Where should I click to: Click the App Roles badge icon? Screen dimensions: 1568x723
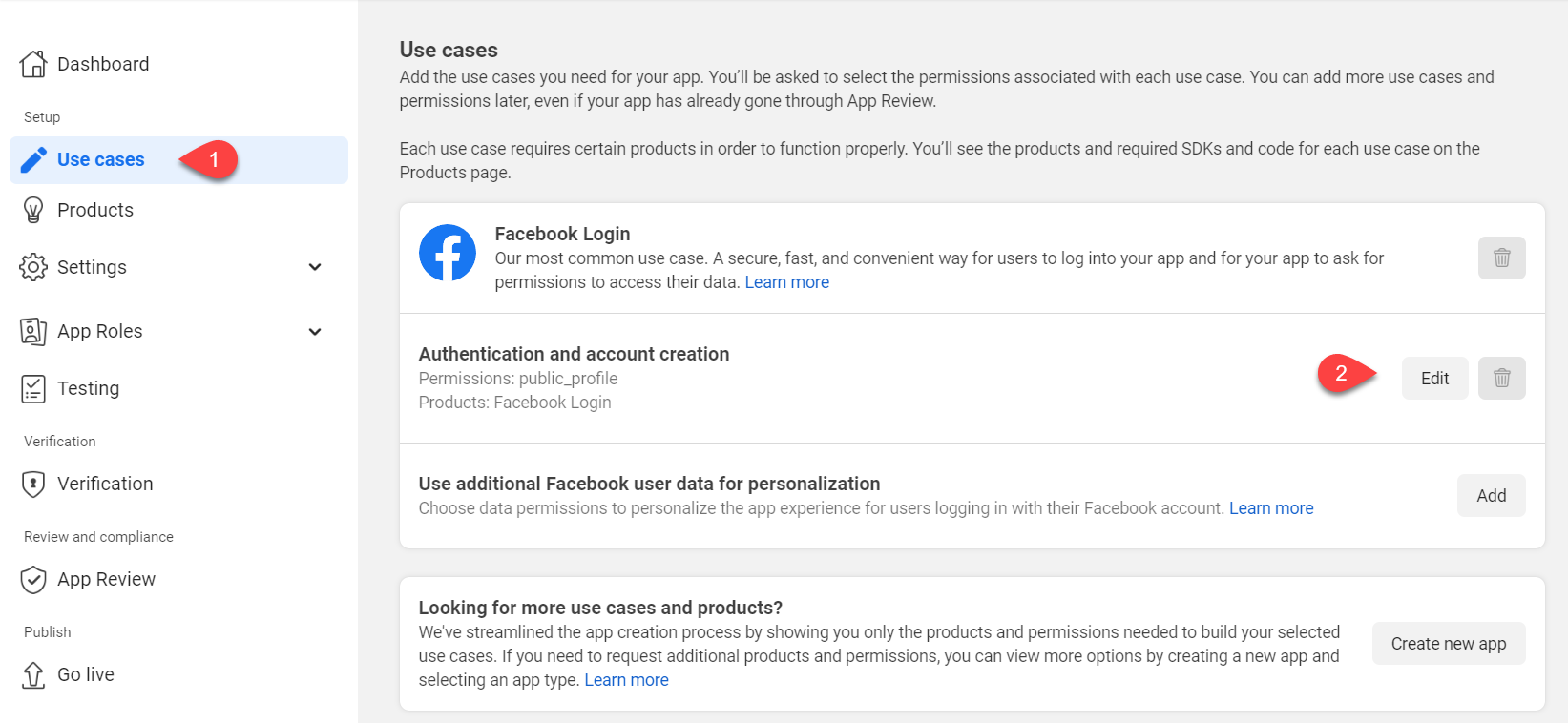(33, 331)
